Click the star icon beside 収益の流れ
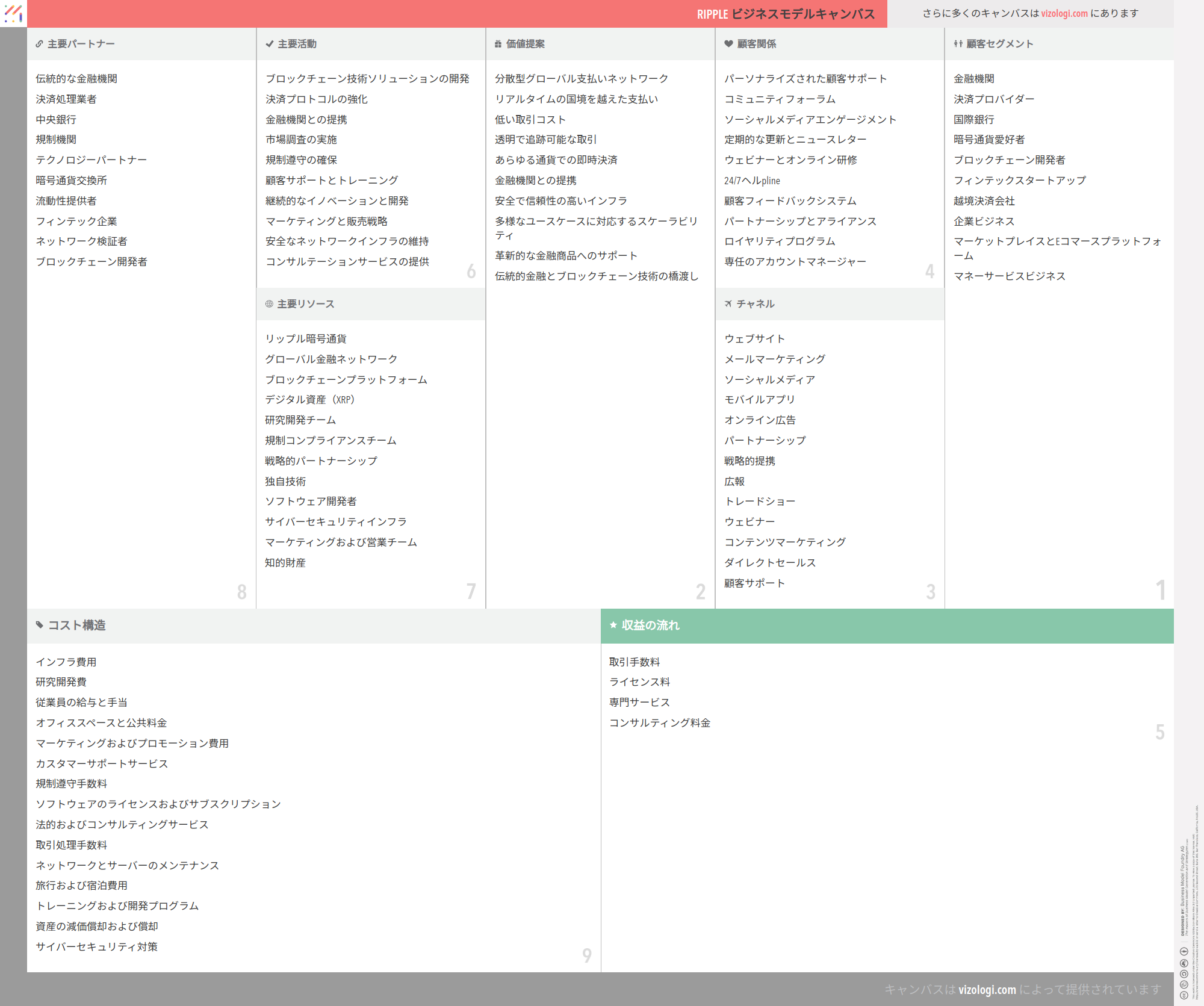Viewport: 1204px width, 1006px height. click(613, 625)
